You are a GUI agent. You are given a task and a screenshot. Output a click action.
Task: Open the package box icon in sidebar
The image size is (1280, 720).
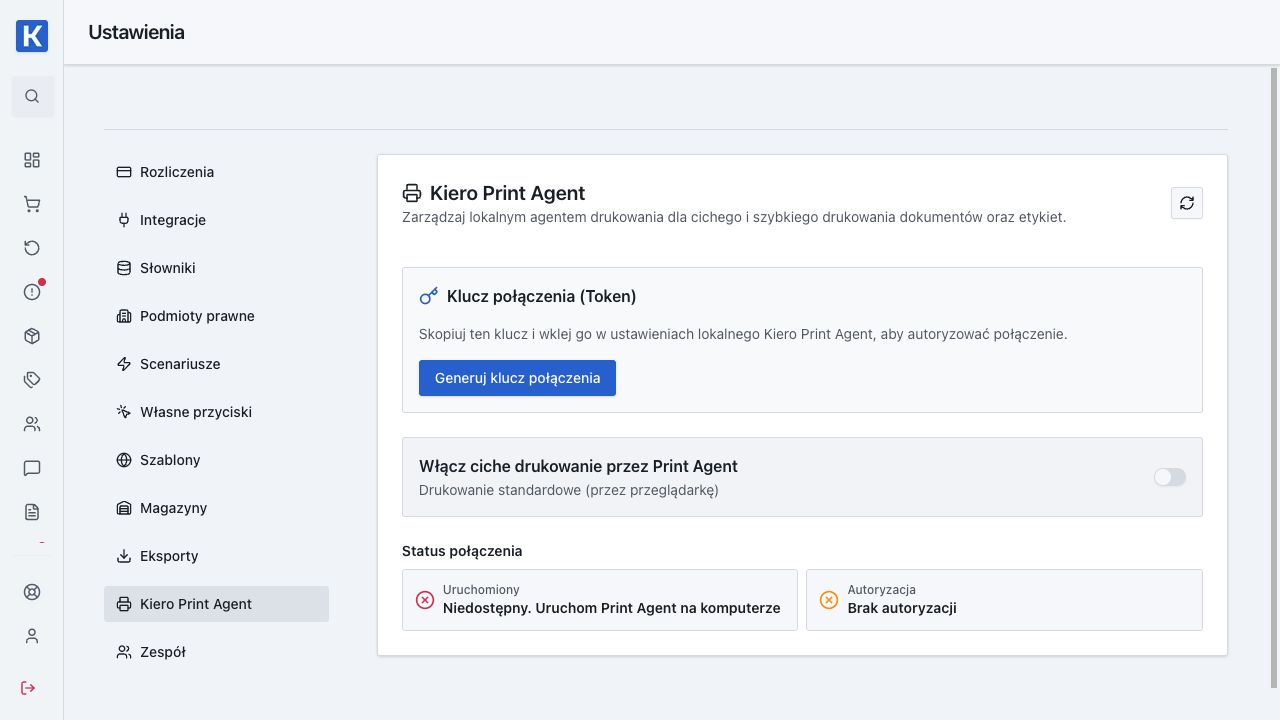coord(32,336)
